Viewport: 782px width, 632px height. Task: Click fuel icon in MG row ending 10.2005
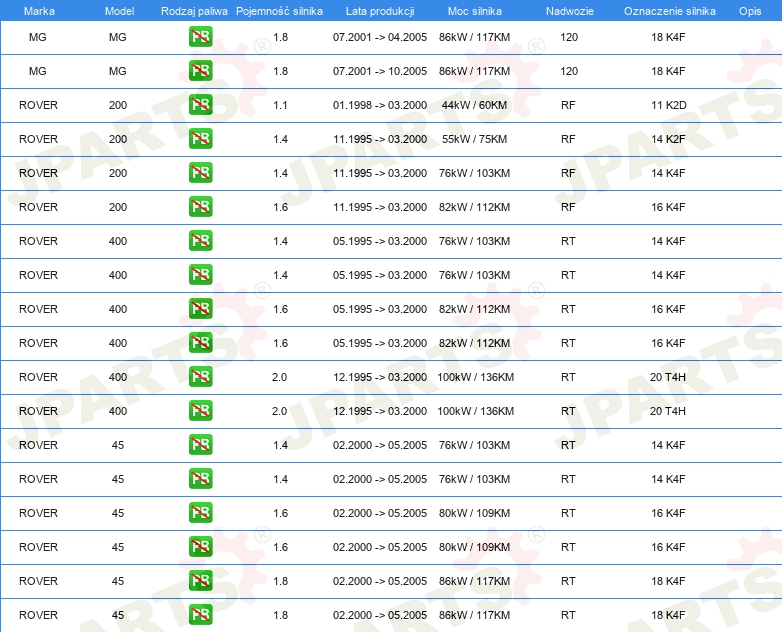pyautogui.click(x=200, y=71)
